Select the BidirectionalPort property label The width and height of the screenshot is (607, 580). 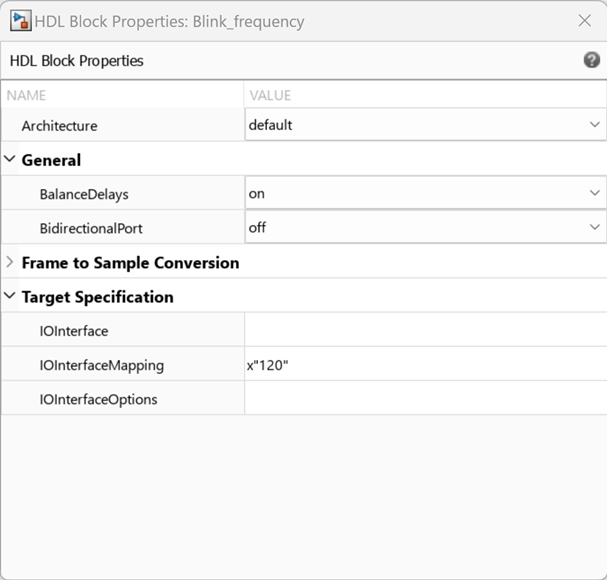[x=91, y=228]
